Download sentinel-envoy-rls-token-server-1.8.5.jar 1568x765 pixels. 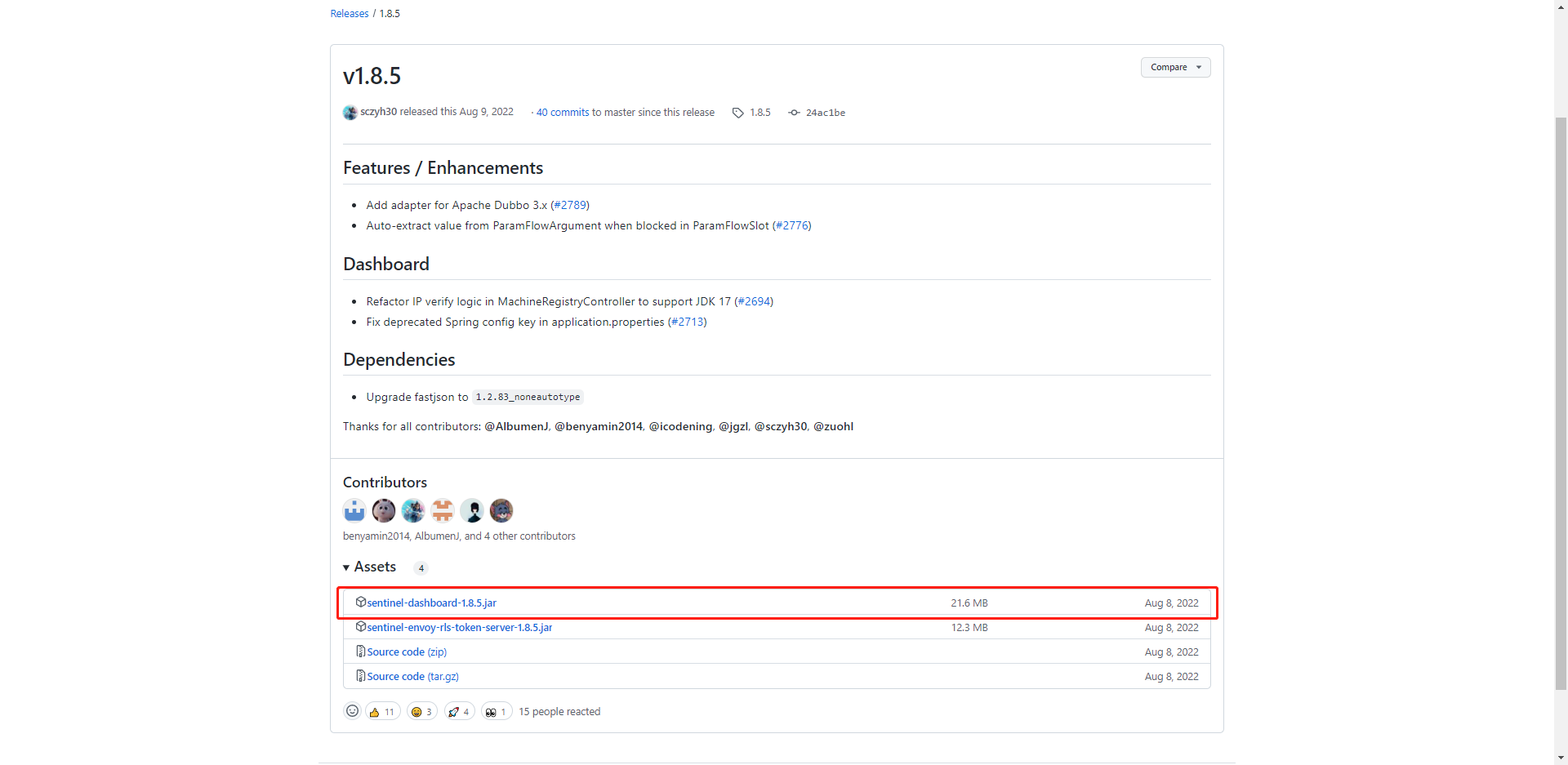[459, 627]
